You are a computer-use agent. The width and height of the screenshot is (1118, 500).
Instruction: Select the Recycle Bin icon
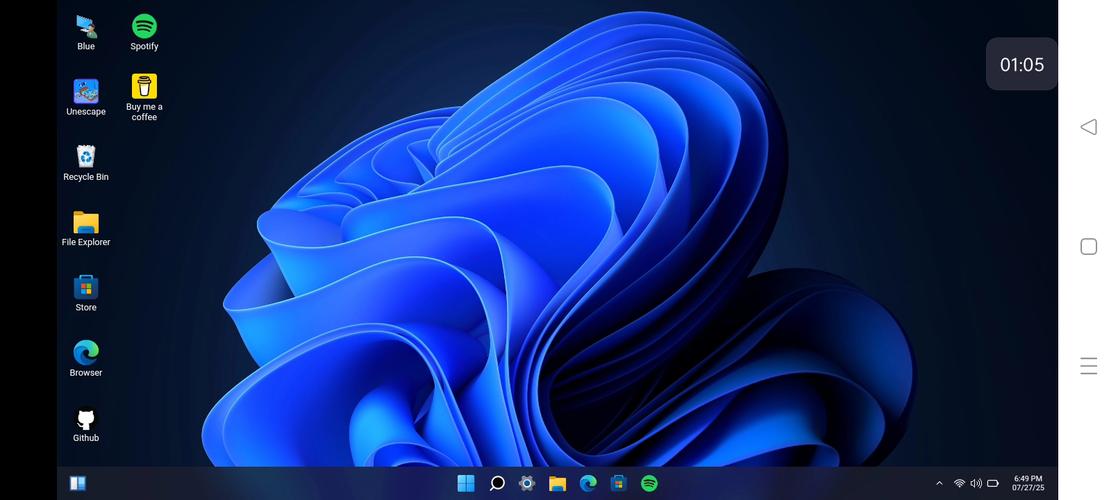click(x=86, y=163)
